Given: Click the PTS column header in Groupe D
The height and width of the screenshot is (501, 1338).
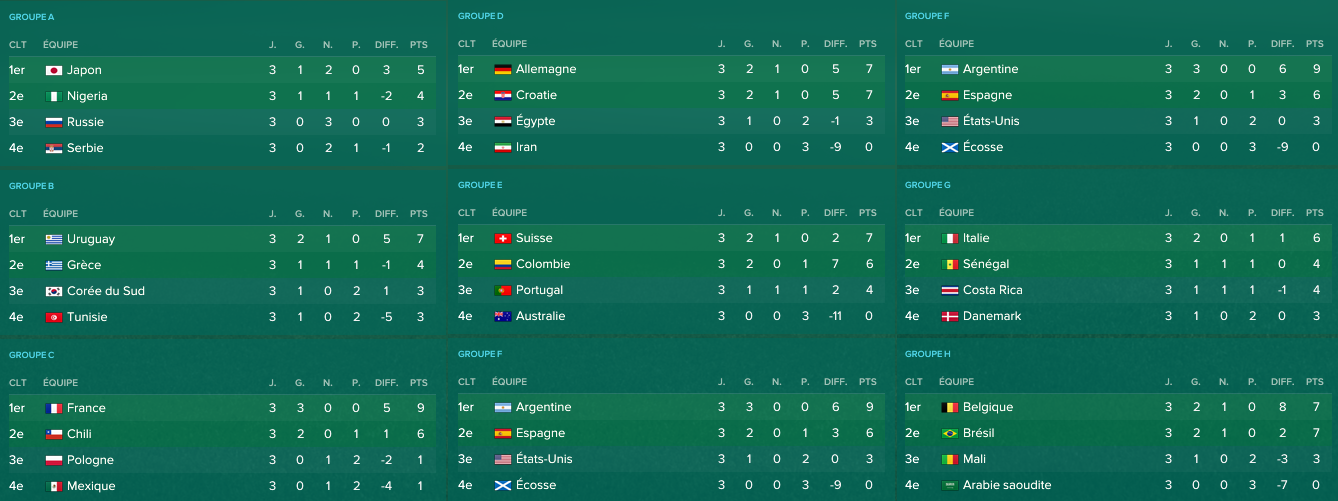Looking at the screenshot, I should click(x=867, y=44).
